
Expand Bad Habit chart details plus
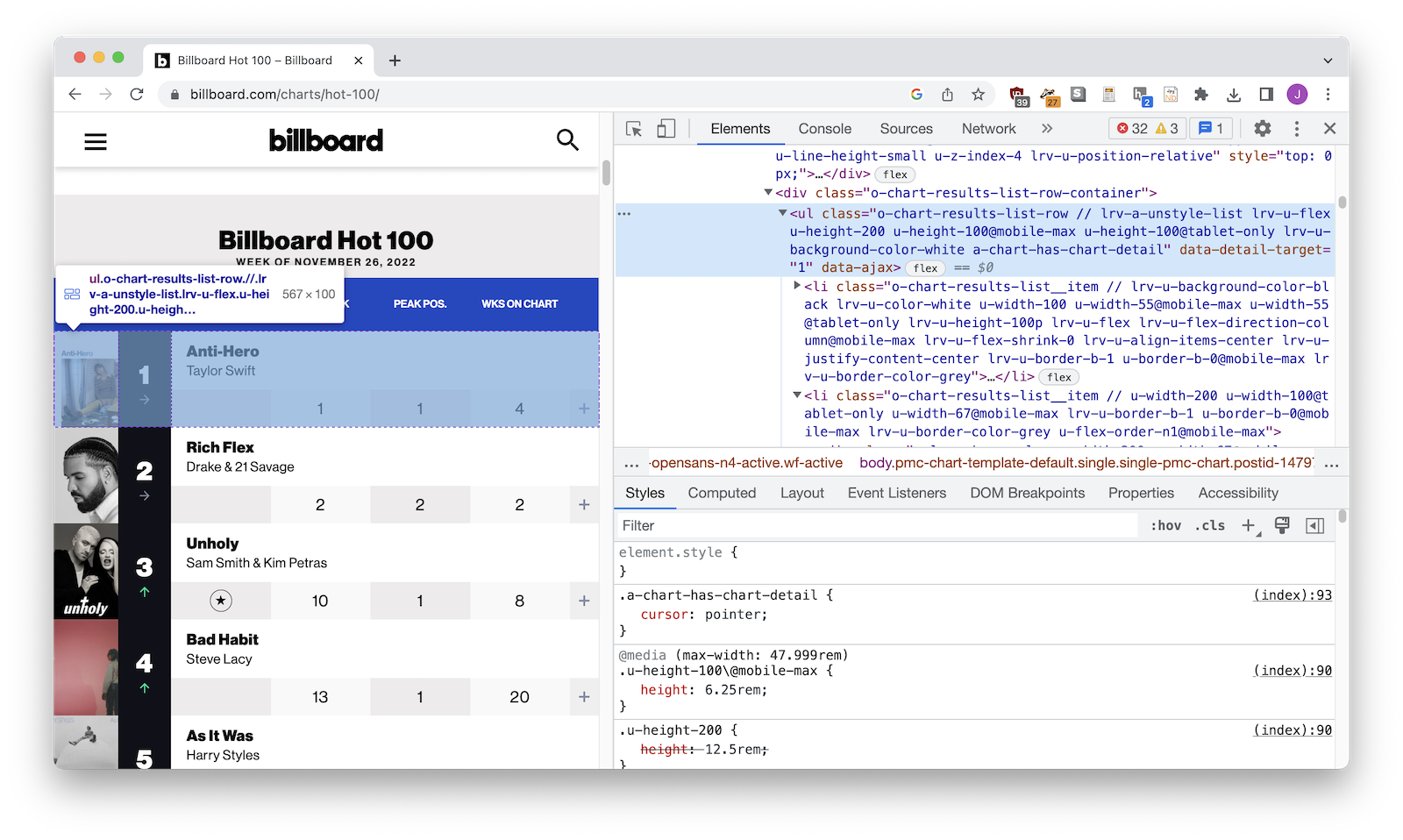584,696
